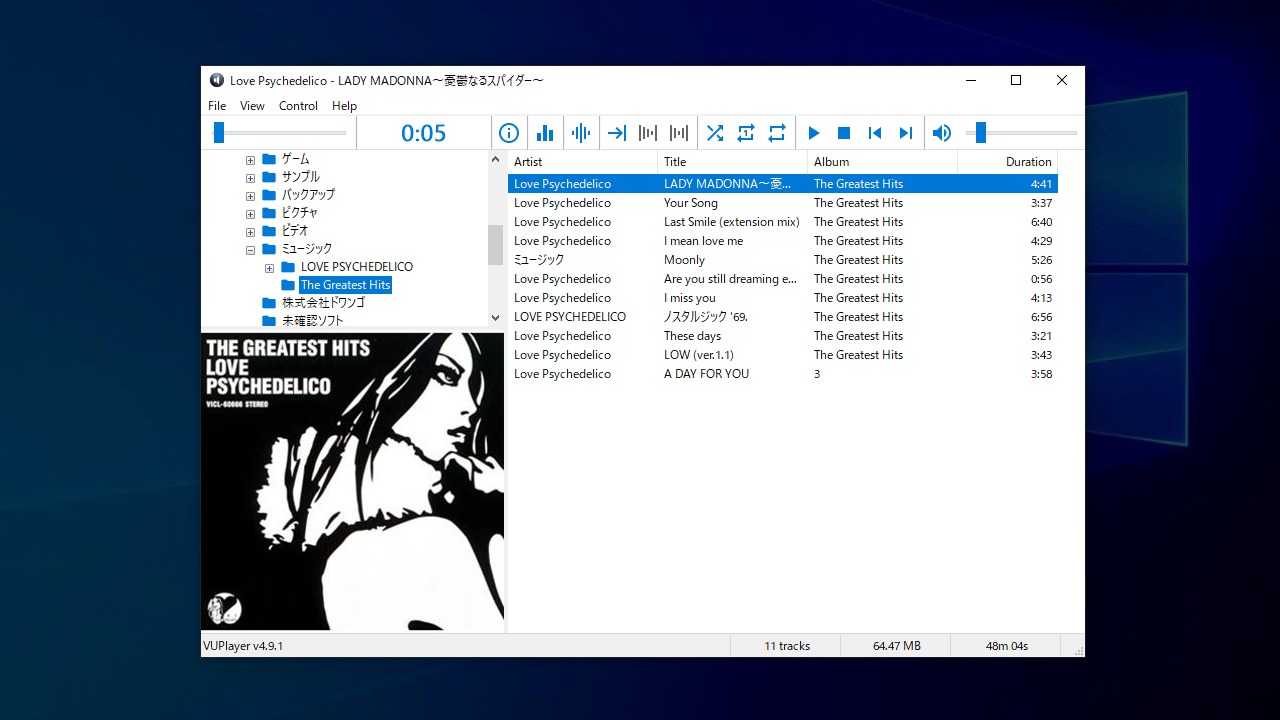The width and height of the screenshot is (1280, 720).
Task: Start playback with the Play button
Action: point(813,133)
